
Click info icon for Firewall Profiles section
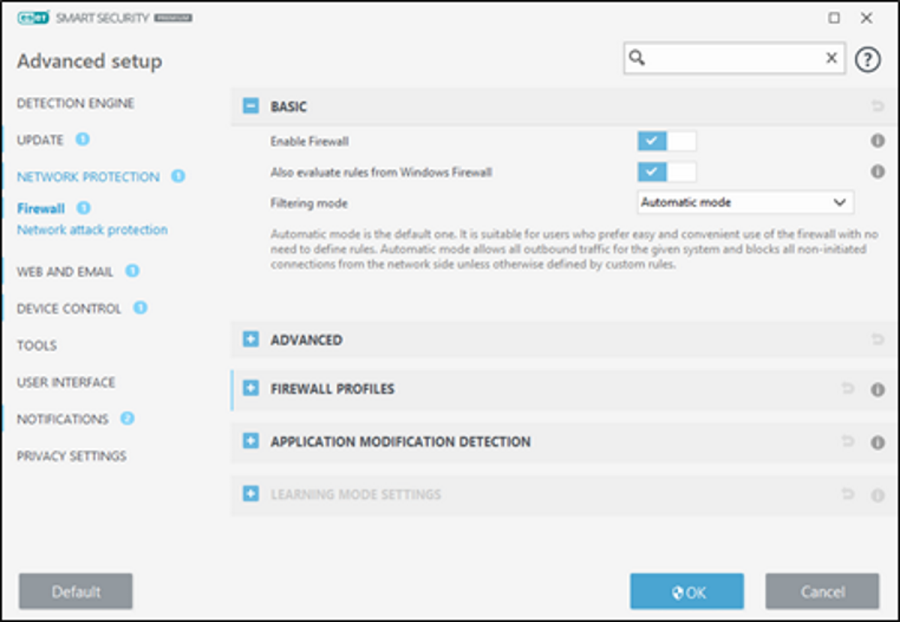(x=877, y=390)
